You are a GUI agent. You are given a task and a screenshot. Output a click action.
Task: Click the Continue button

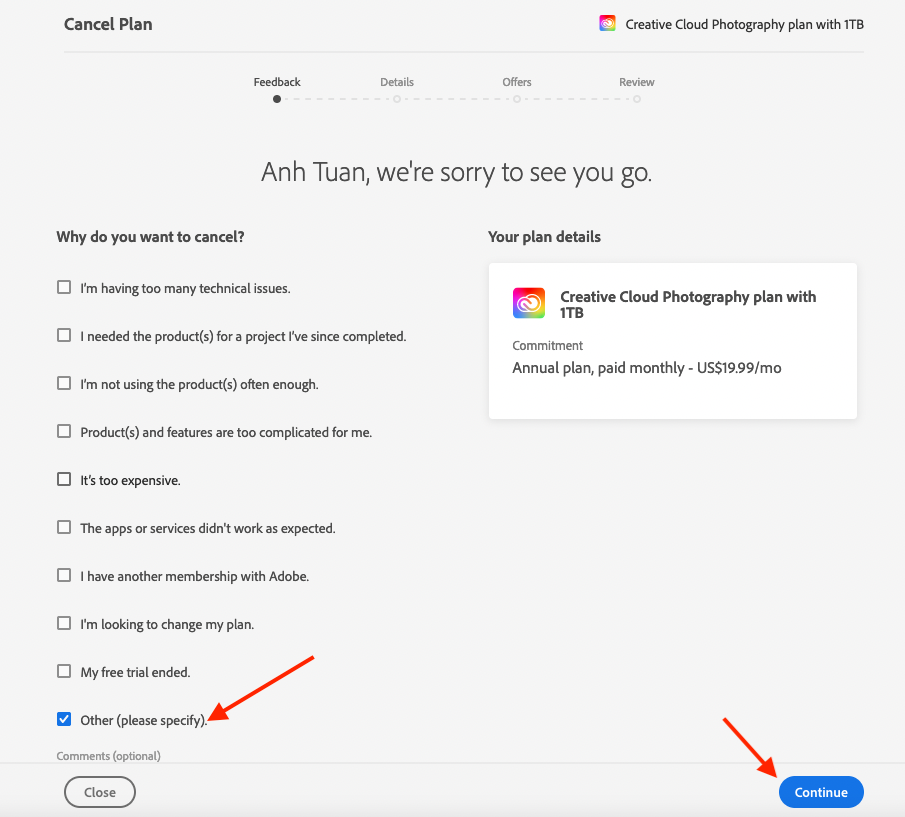click(x=820, y=791)
